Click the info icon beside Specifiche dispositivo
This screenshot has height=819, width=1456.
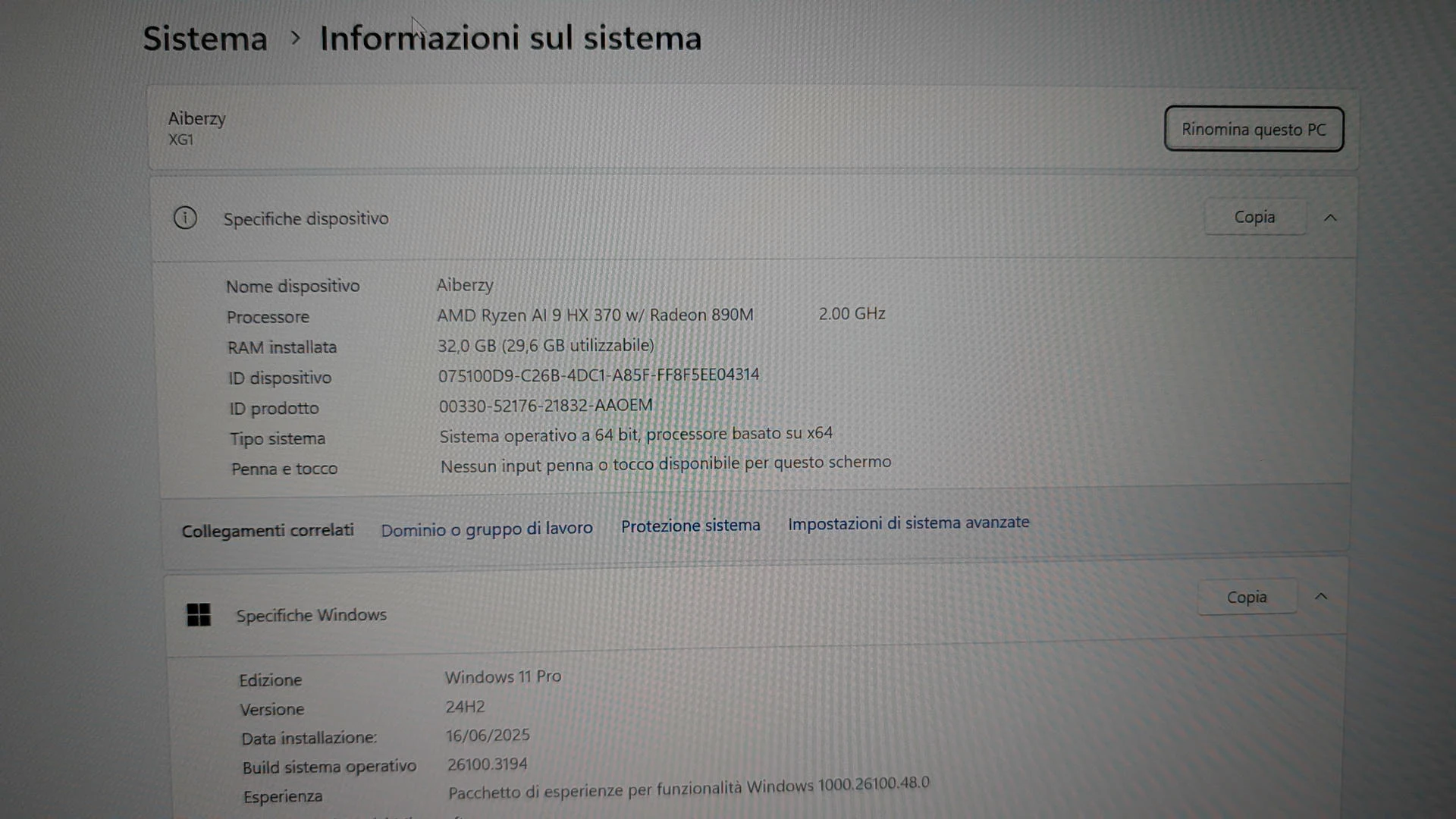185,218
